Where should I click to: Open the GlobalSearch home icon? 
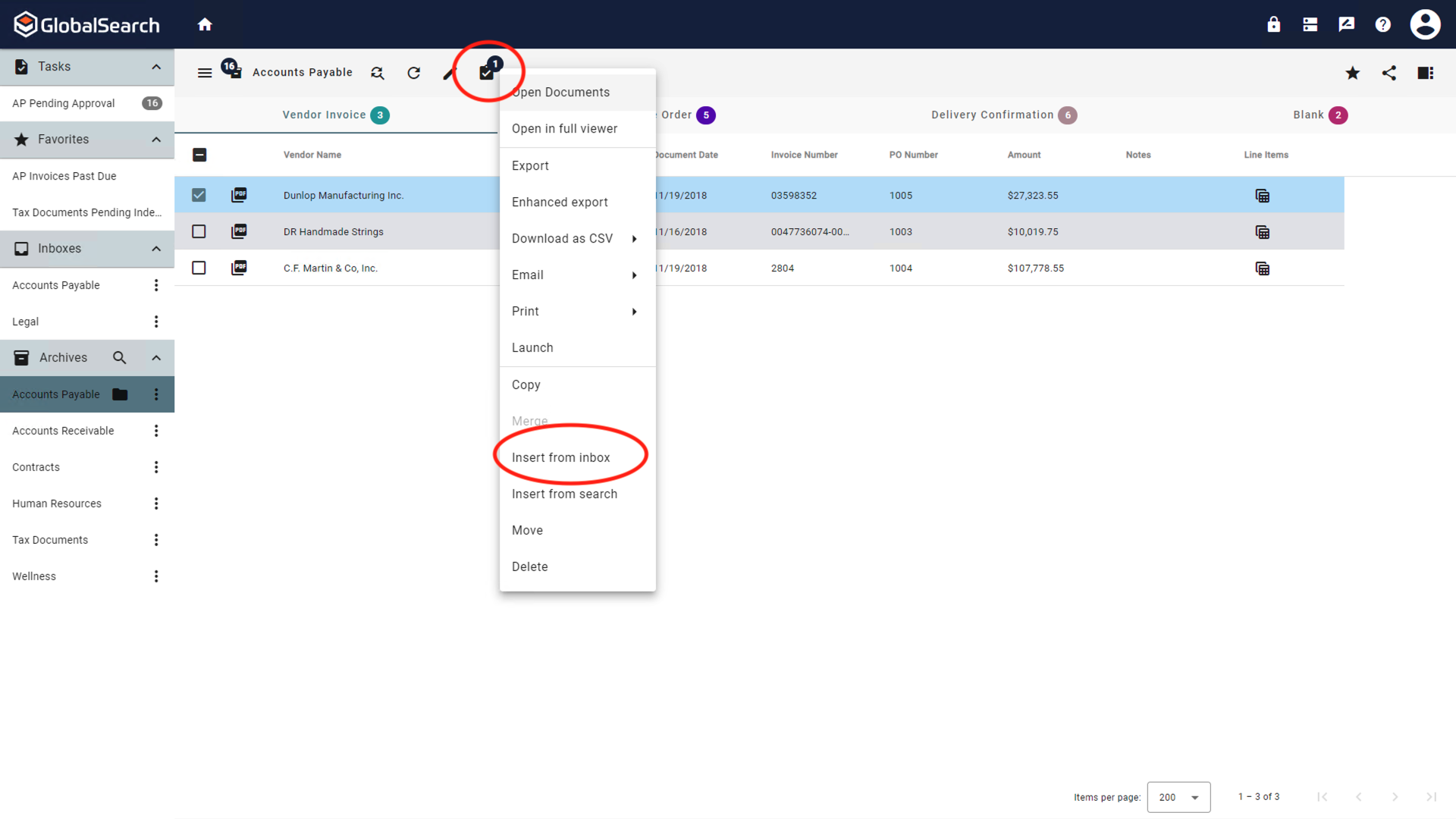pos(205,24)
